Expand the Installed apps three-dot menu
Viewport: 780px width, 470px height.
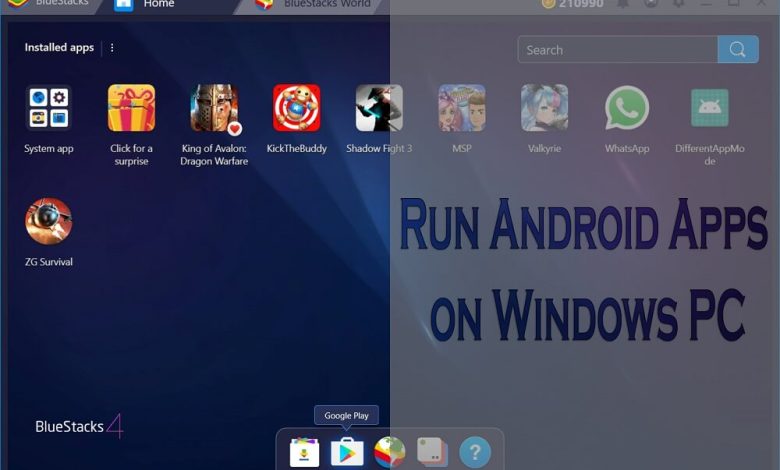pos(112,47)
